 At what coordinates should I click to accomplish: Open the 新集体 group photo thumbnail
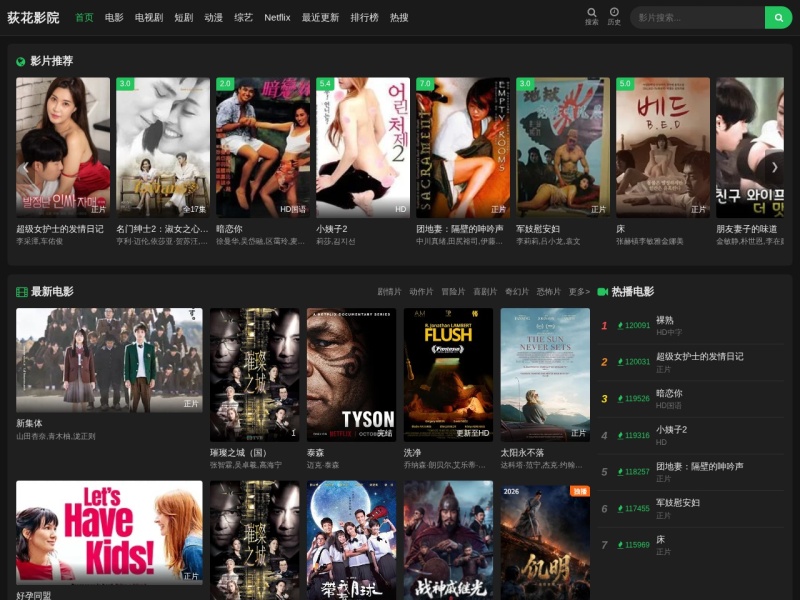tap(109, 360)
